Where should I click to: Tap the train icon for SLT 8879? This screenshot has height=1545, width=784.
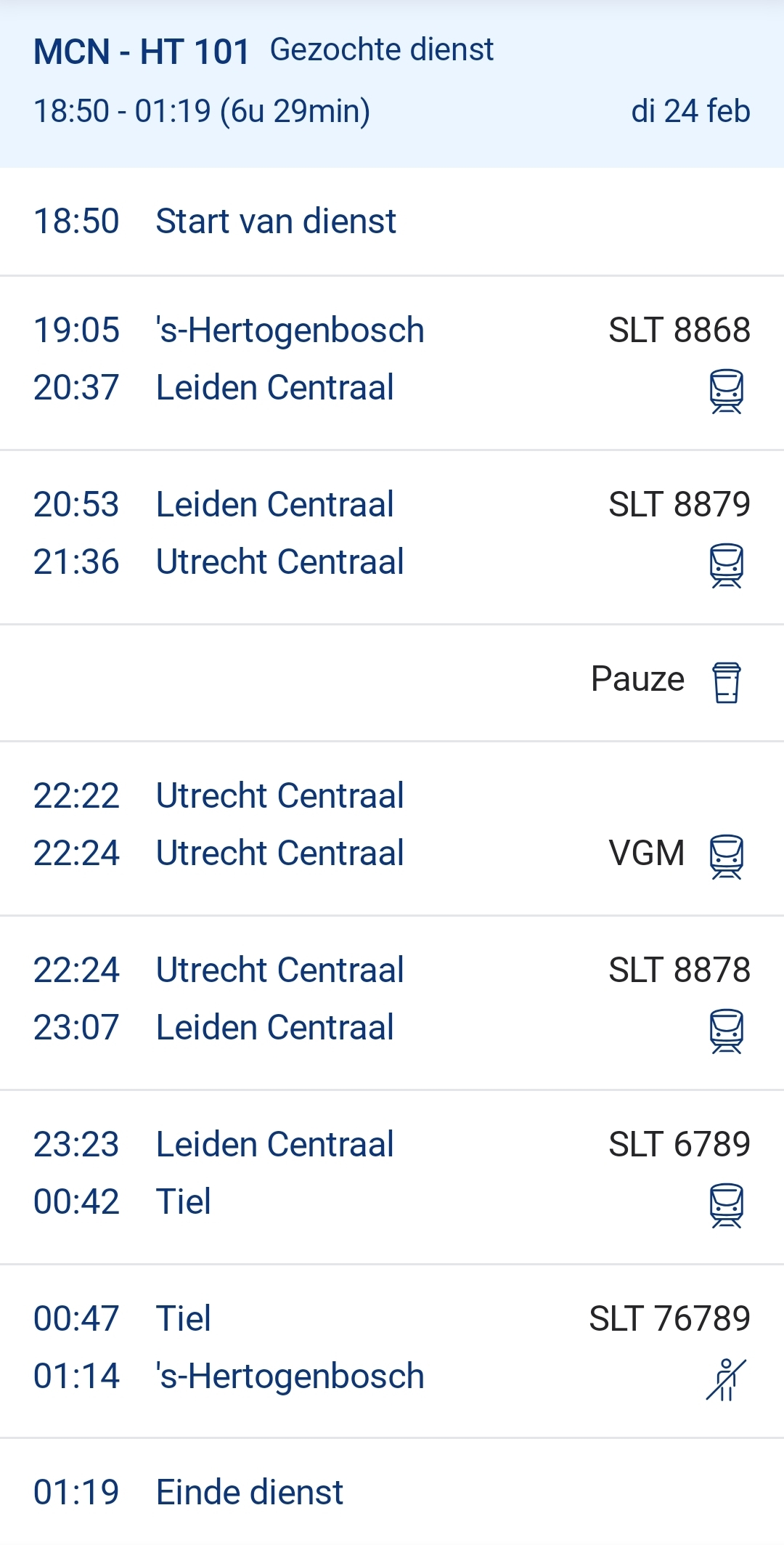pyautogui.click(x=726, y=566)
